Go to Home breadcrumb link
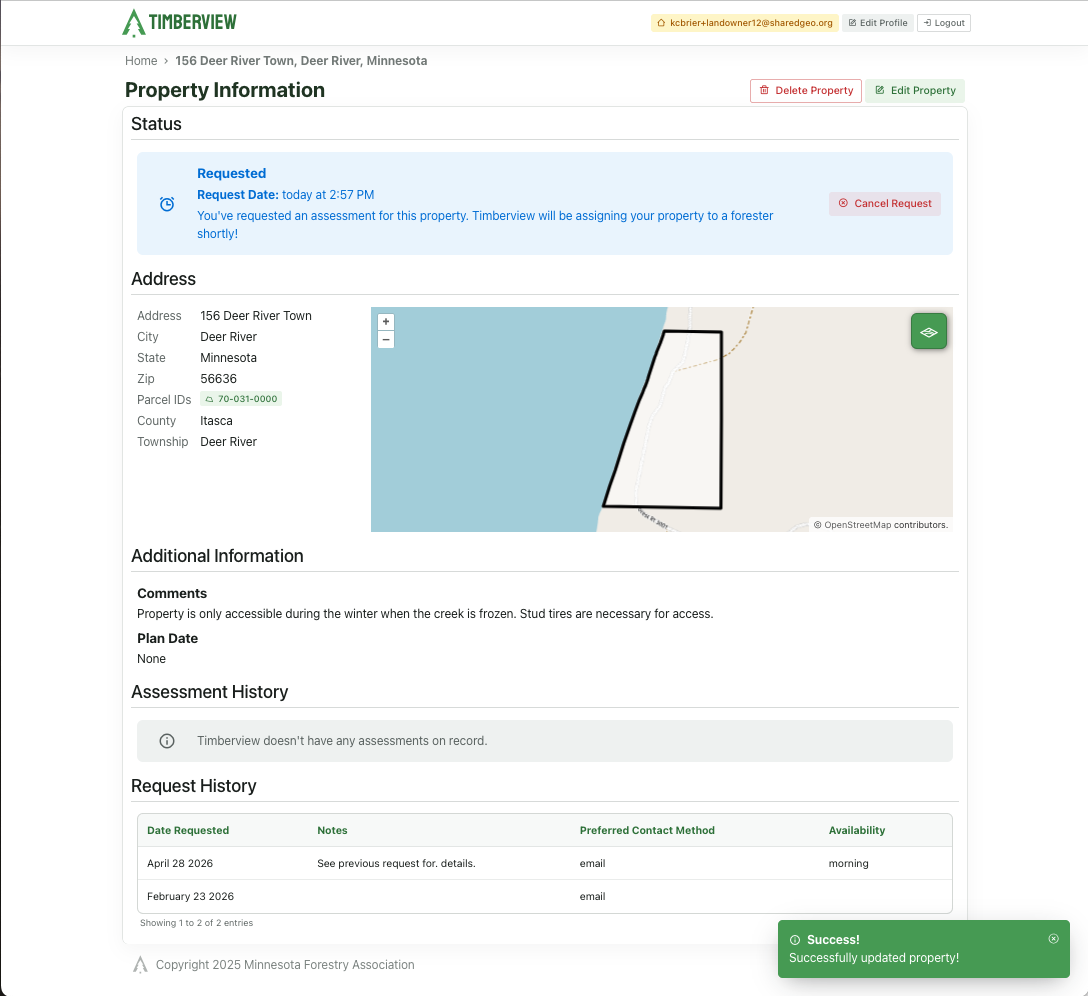The height and width of the screenshot is (996, 1088). 141,61
